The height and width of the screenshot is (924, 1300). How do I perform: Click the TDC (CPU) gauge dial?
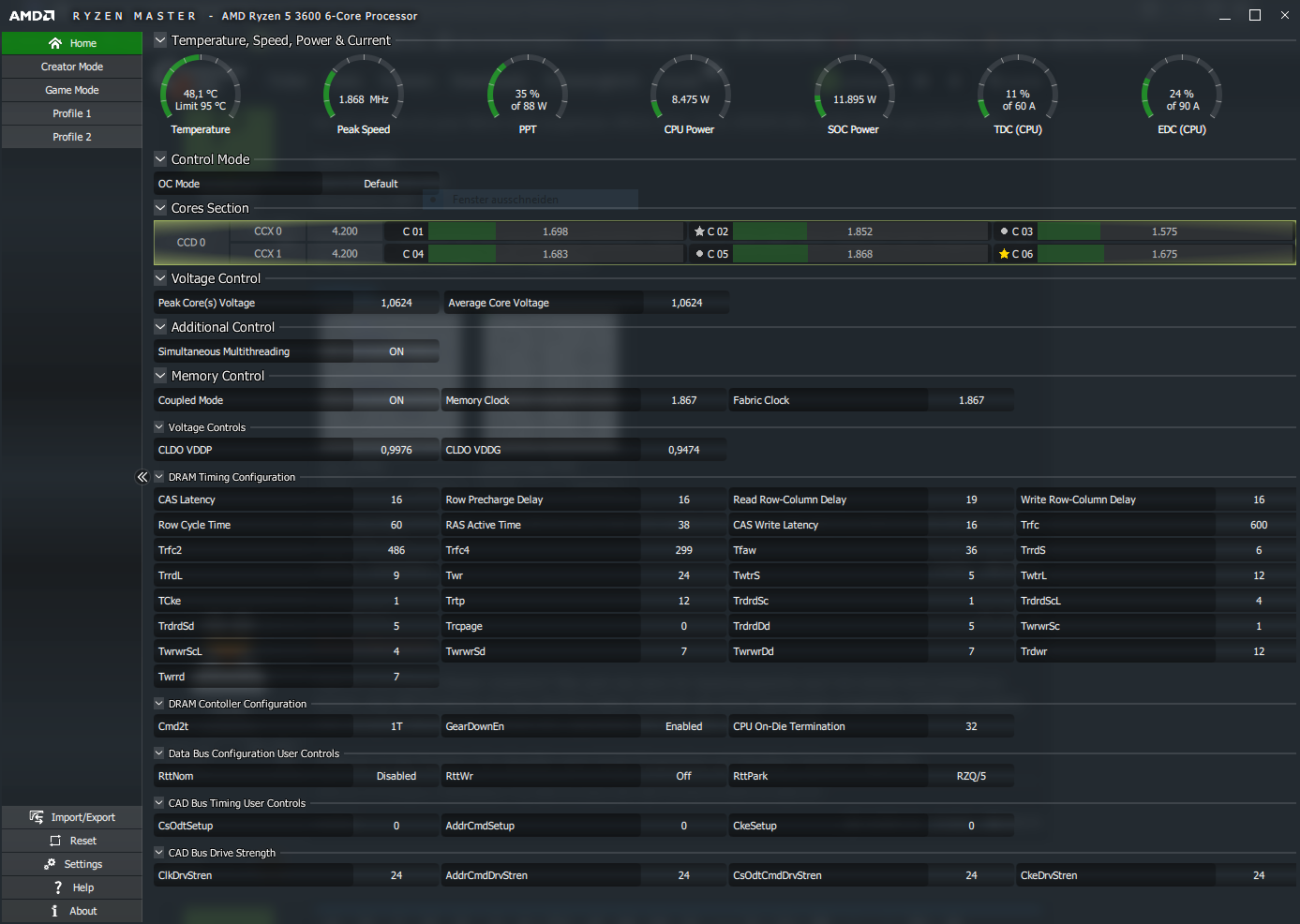(x=1018, y=88)
